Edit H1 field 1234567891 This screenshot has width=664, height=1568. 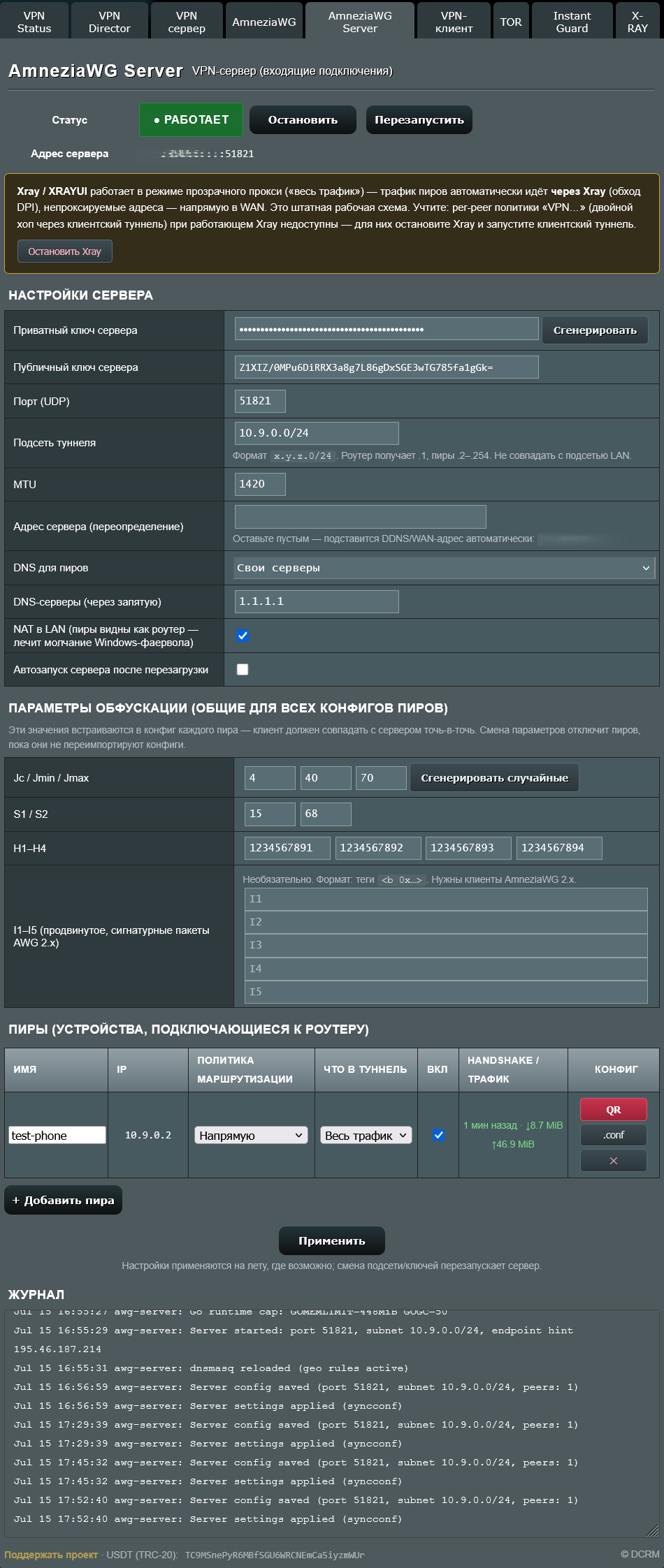287,848
